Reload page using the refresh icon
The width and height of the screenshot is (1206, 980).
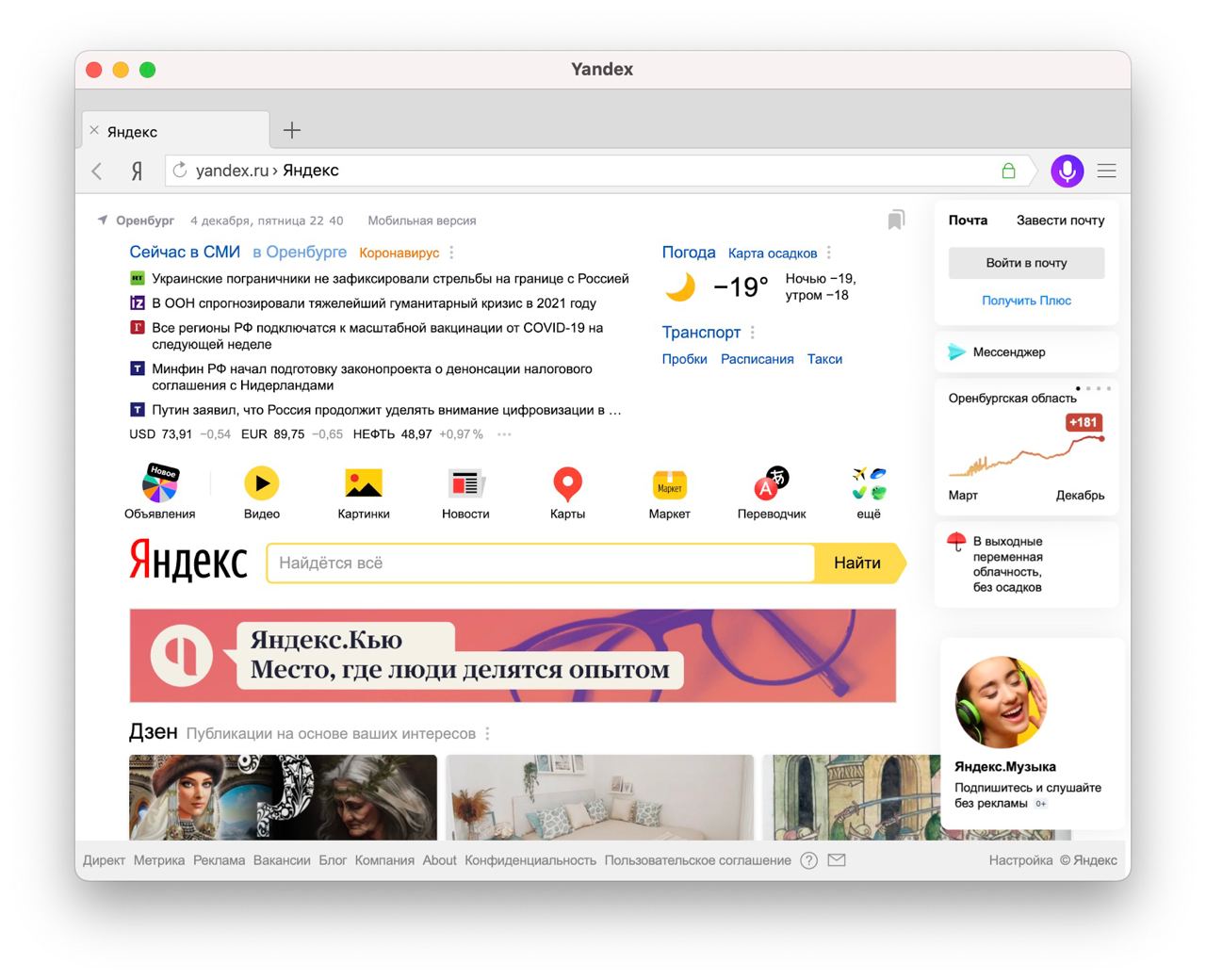180,170
